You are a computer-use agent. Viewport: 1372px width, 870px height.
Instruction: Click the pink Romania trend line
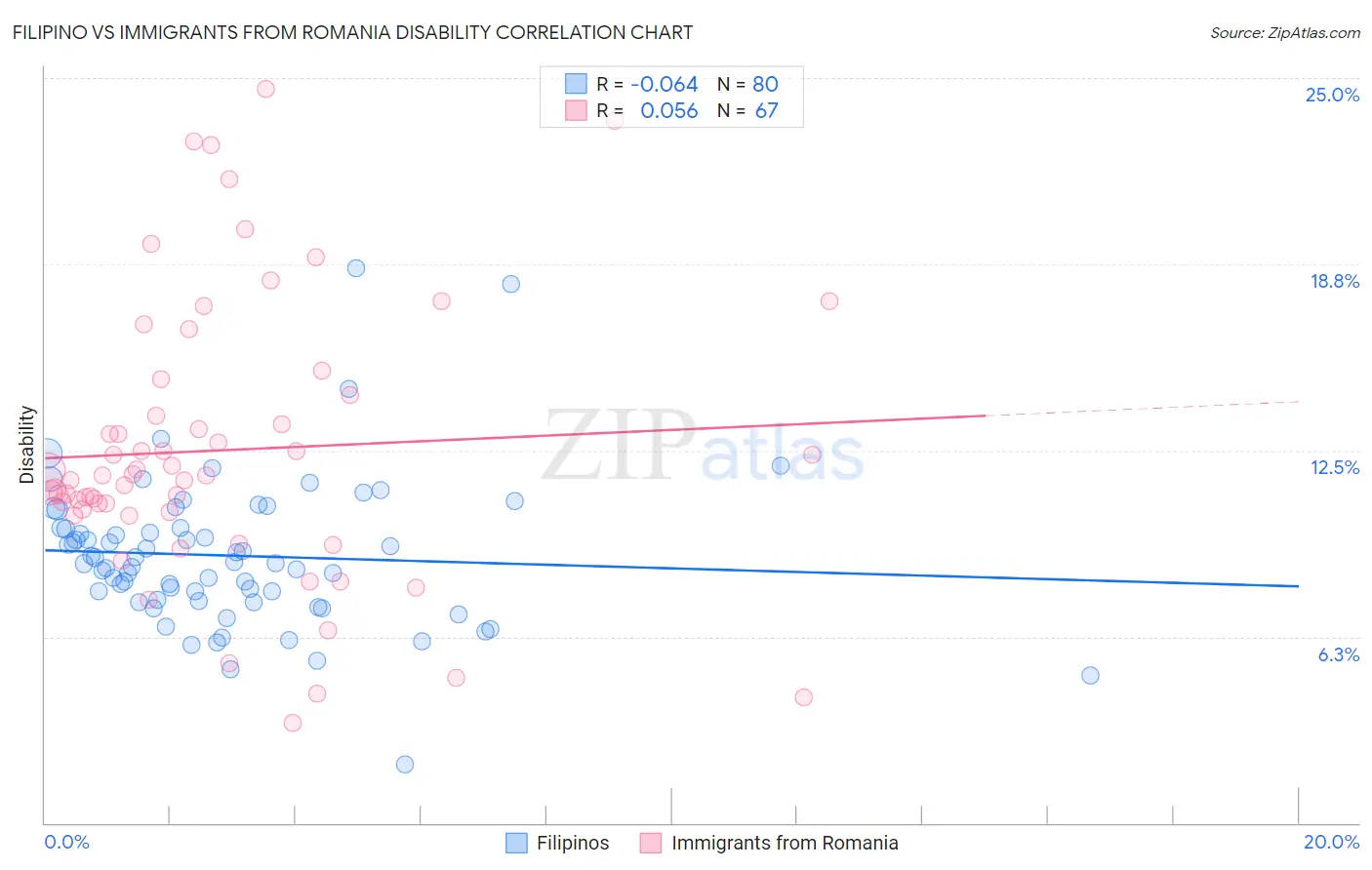[x=514, y=436]
